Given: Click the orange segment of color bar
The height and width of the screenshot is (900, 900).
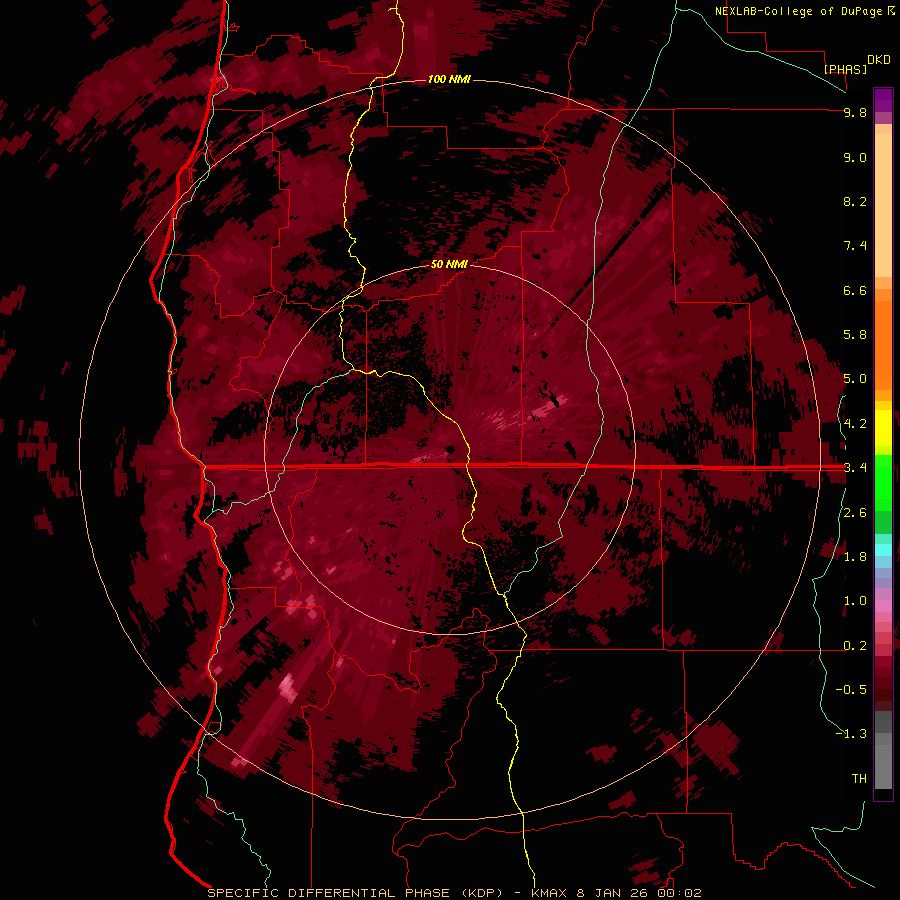Looking at the screenshot, I should (x=883, y=344).
